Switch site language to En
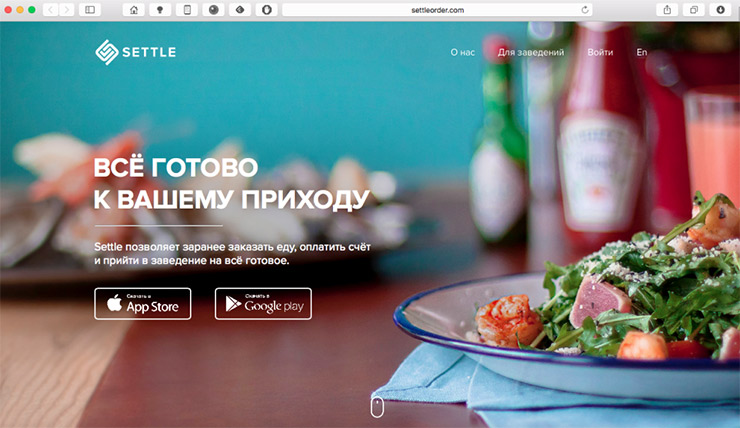 642,52
